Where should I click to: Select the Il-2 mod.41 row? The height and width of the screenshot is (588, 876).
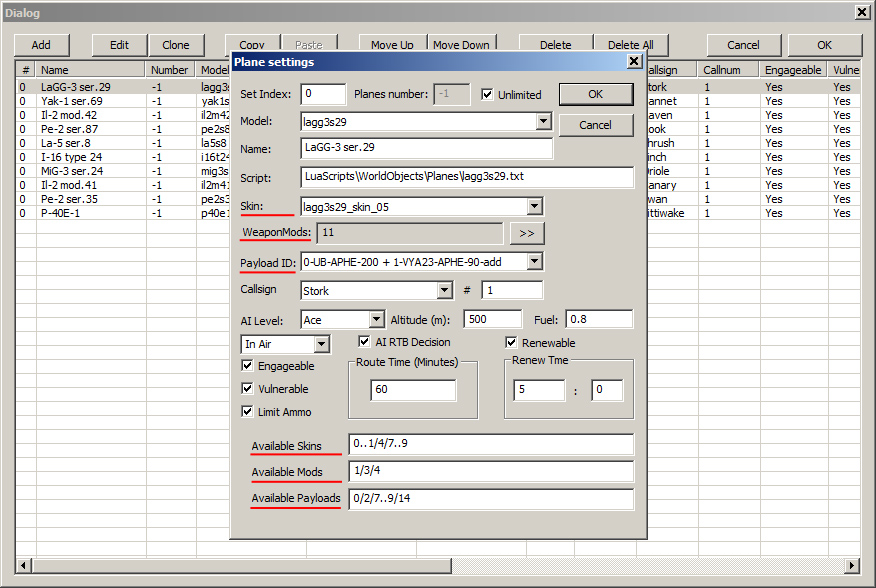(123, 185)
